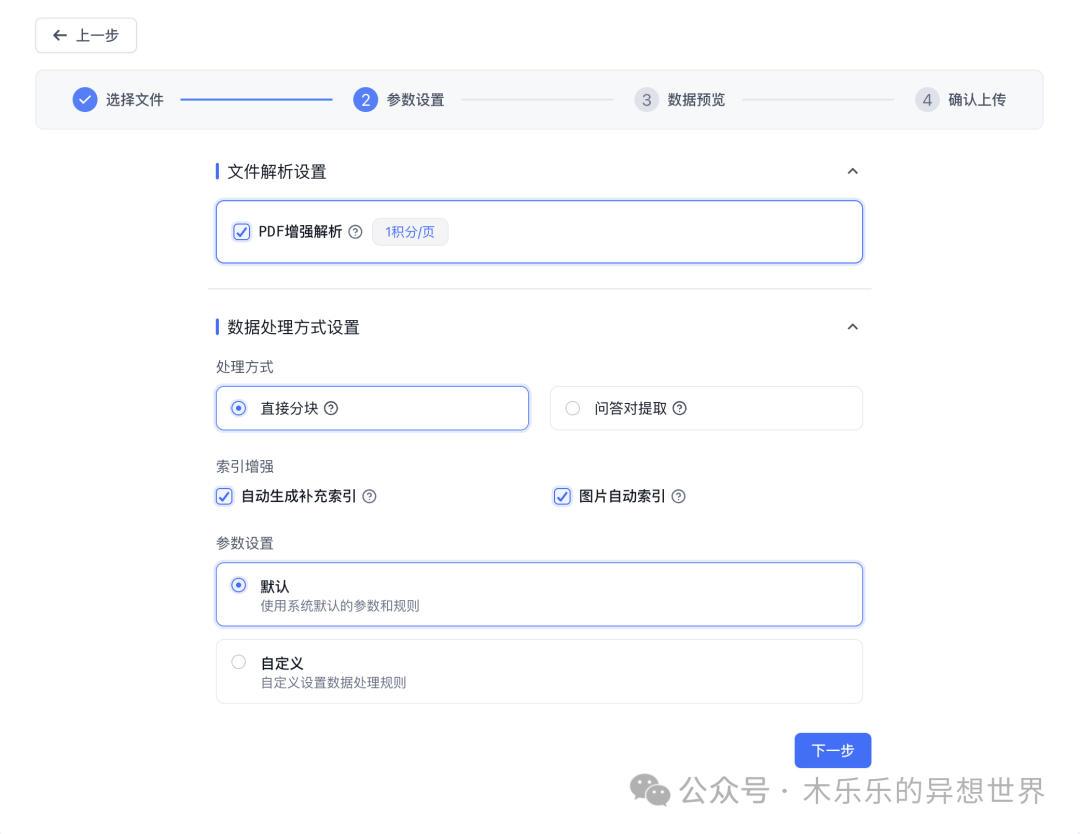Select the 默认 parameter radio button
This screenshot has width=1080, height=834.
click(238, 585)
